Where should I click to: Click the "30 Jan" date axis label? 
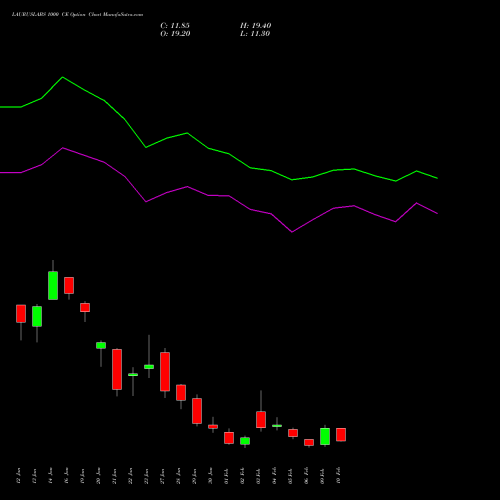pyautogui.click(x=211, y=476)
